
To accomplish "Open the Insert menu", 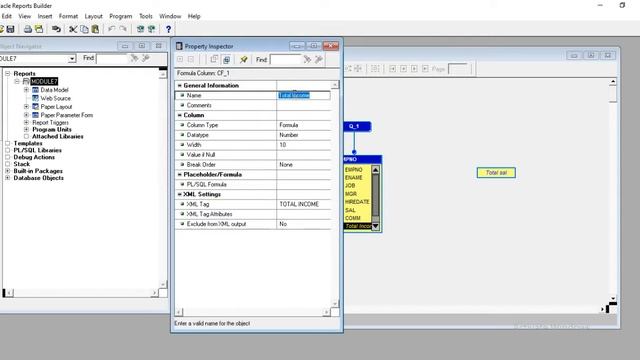I will (45, 16).
